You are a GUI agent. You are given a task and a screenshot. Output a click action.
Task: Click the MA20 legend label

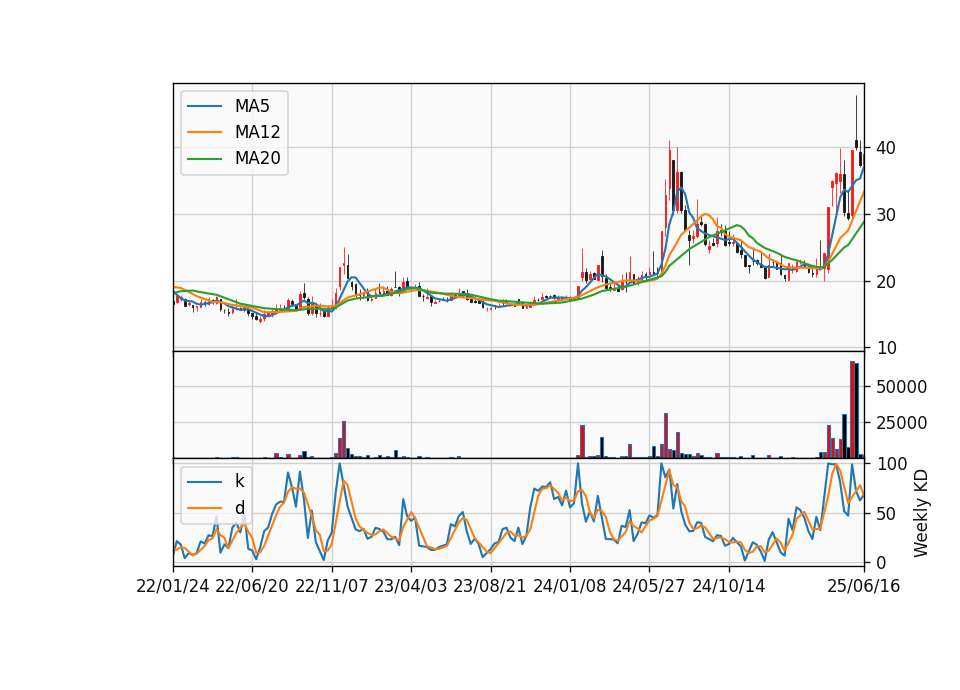[257, 159]
